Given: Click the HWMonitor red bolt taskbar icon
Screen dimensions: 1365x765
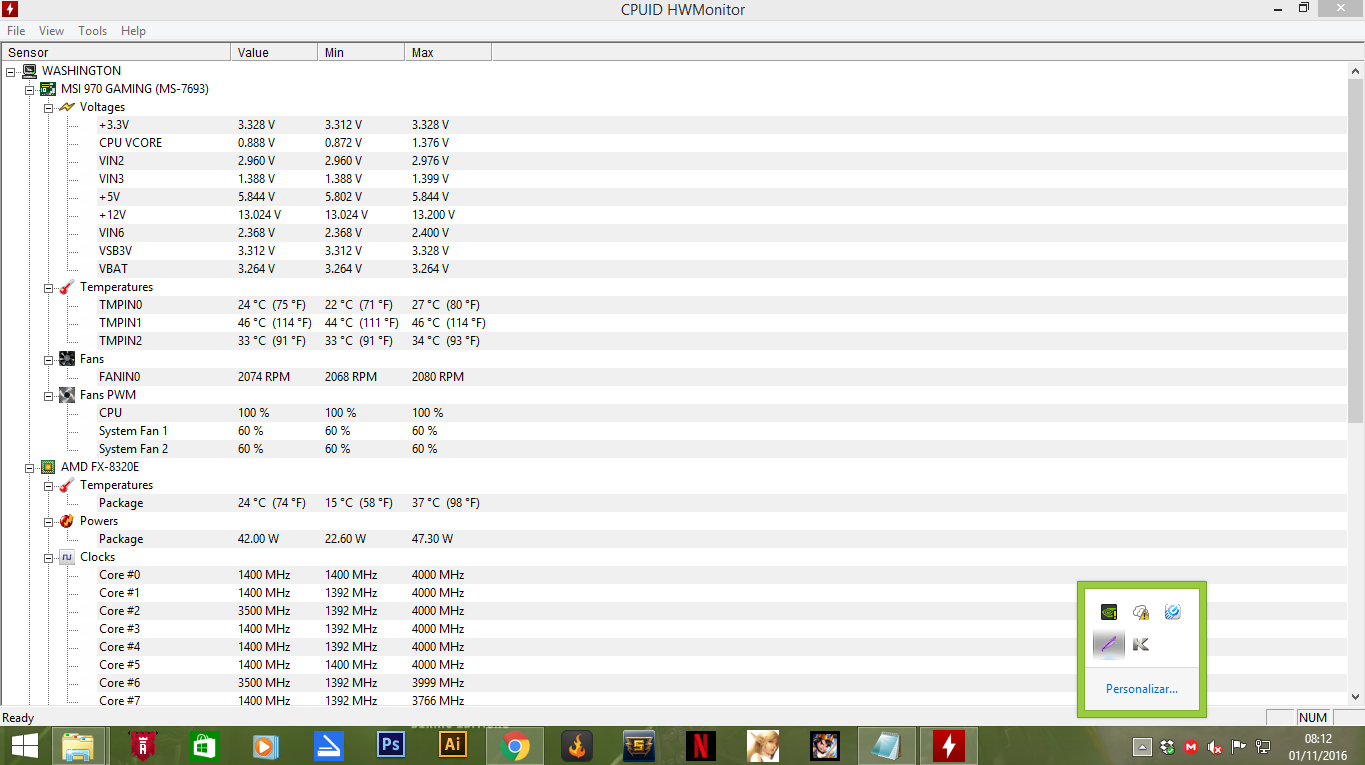Looking at the screenshot, I should (x=948, y=746).
